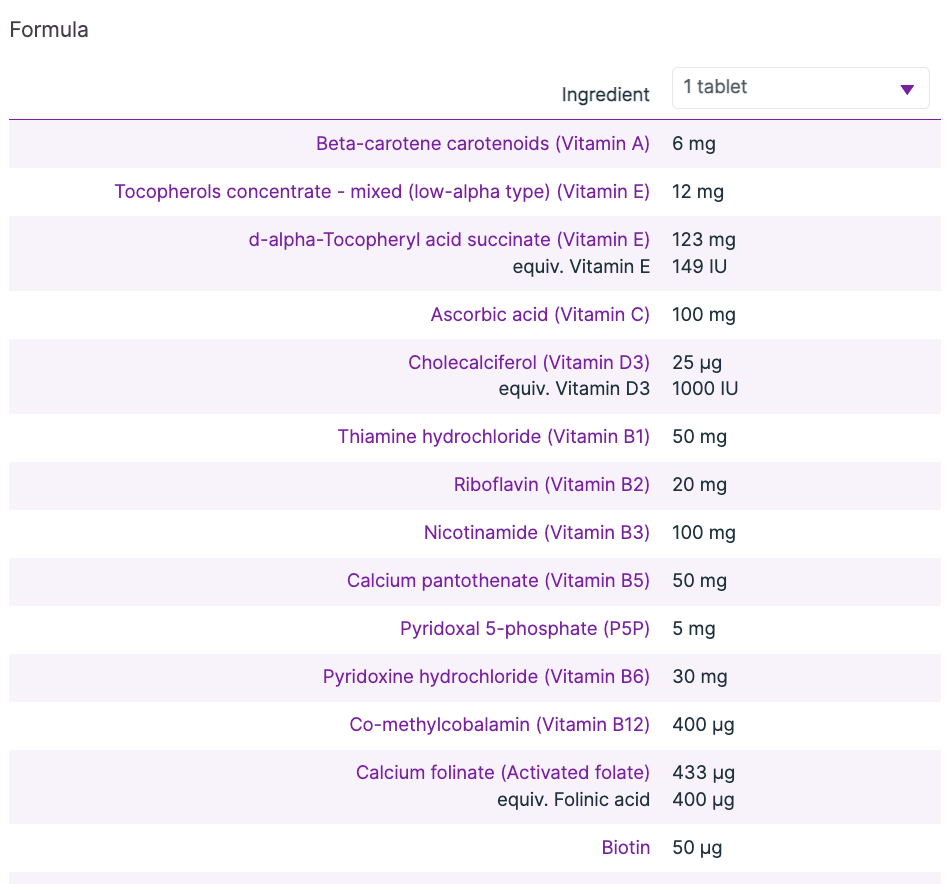Open Cholecalciferol (Vitamin D3) ingredient page
The width and height of the screenshot is (952, 884).
click(528, 363)
